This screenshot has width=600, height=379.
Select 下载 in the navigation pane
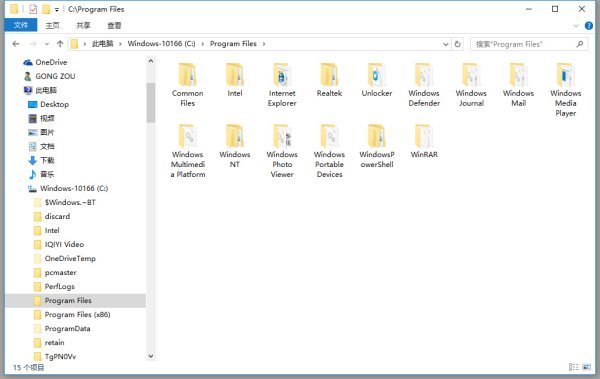pyautogui.click(x=47, y=160)
